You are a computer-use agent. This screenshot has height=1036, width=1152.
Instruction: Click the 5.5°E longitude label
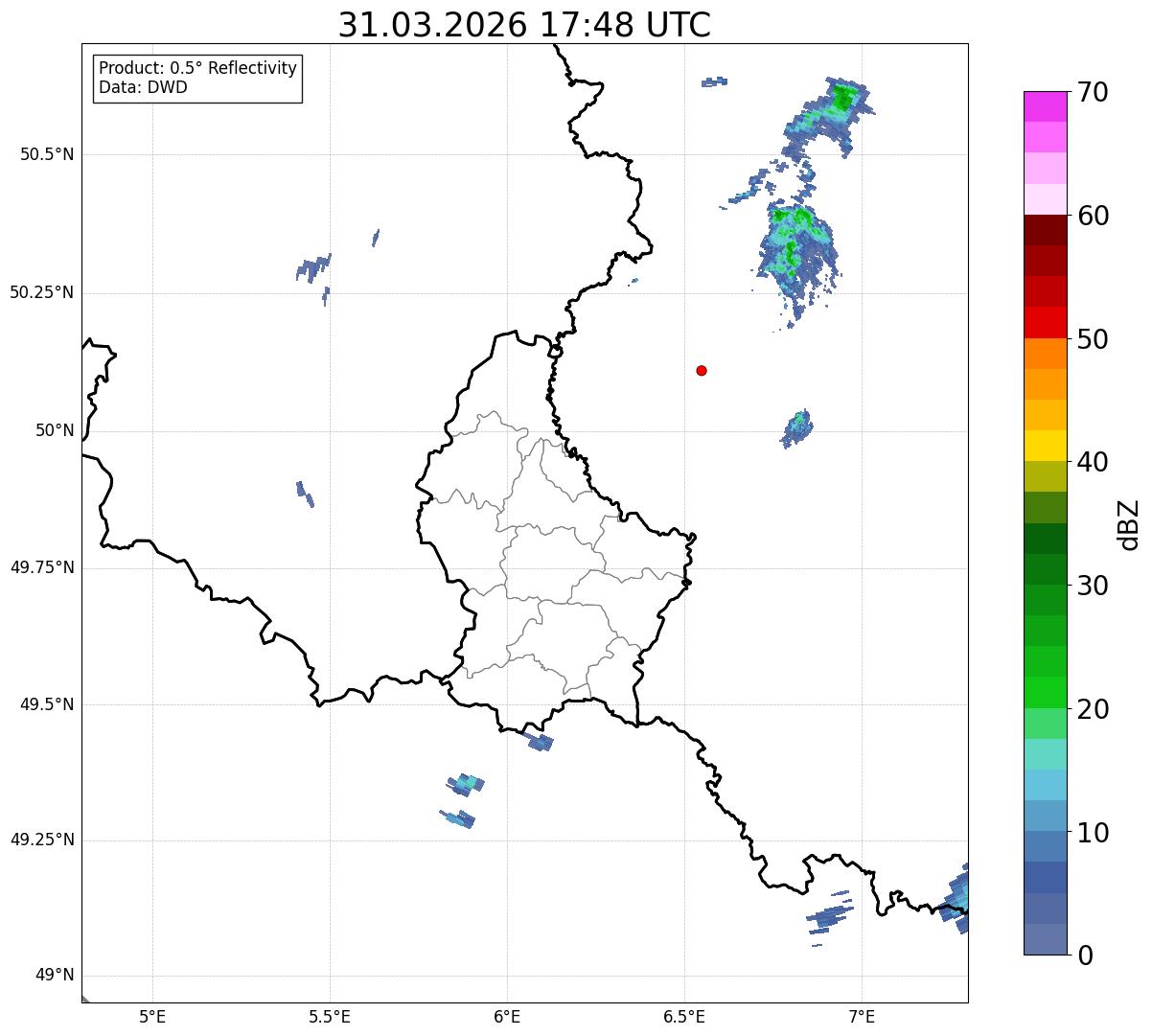point(330,1016)
